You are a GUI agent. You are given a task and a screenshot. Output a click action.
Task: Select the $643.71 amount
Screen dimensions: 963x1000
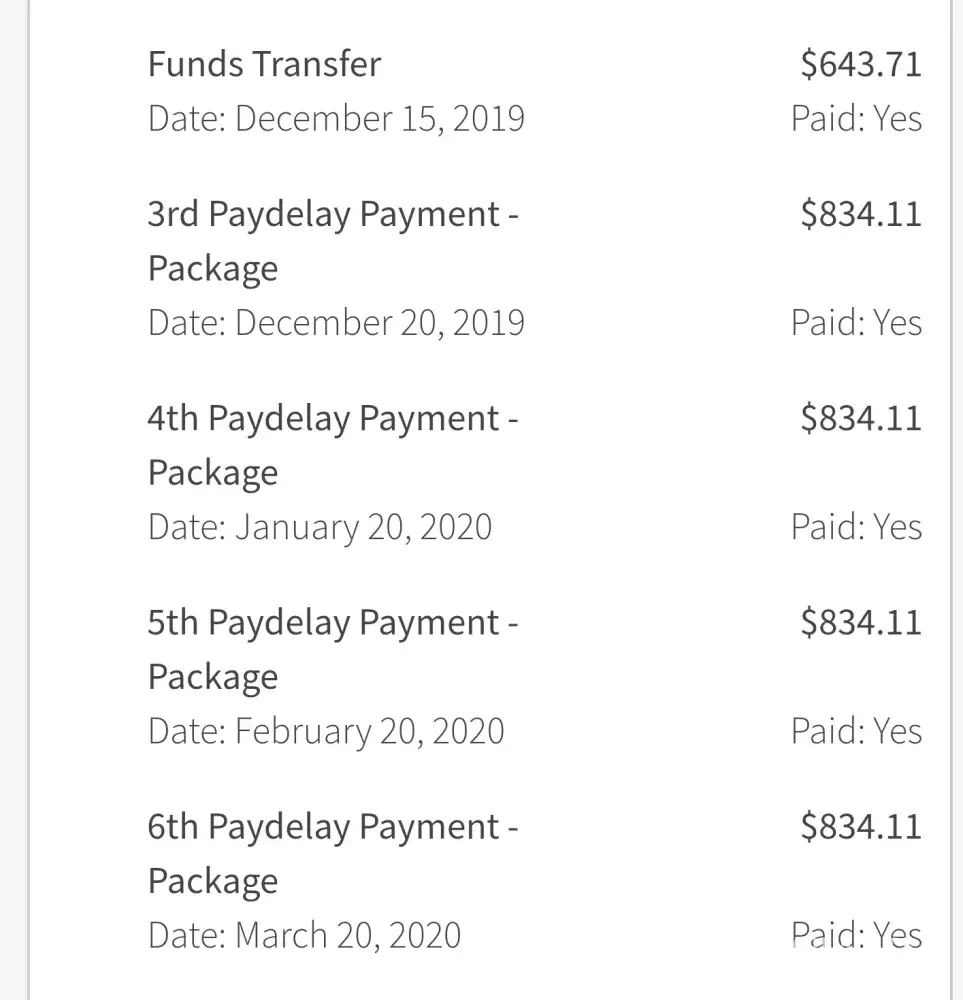[860, 64]
